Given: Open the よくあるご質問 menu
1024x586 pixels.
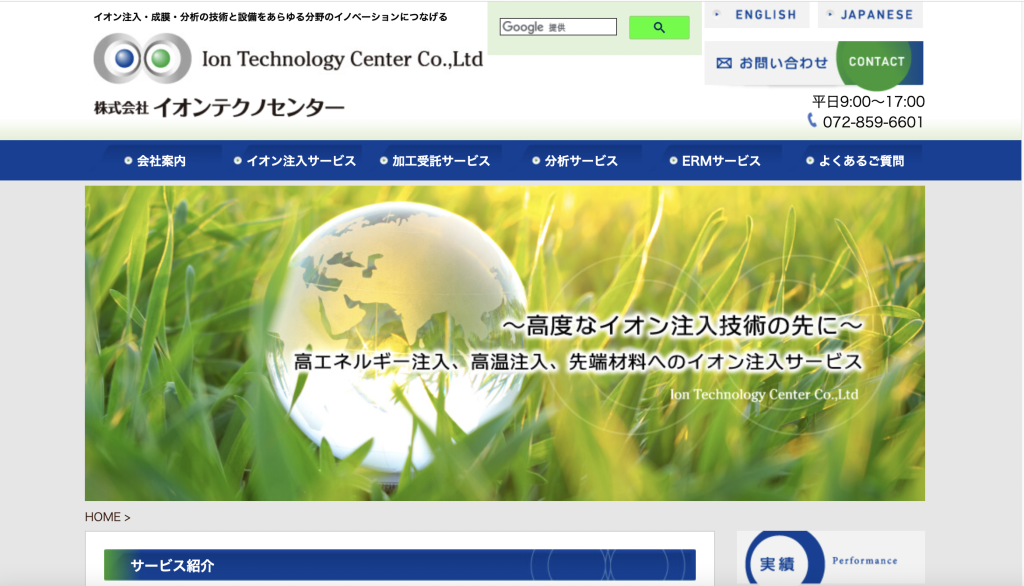Looking at the screenshot, I should (855, 161).
